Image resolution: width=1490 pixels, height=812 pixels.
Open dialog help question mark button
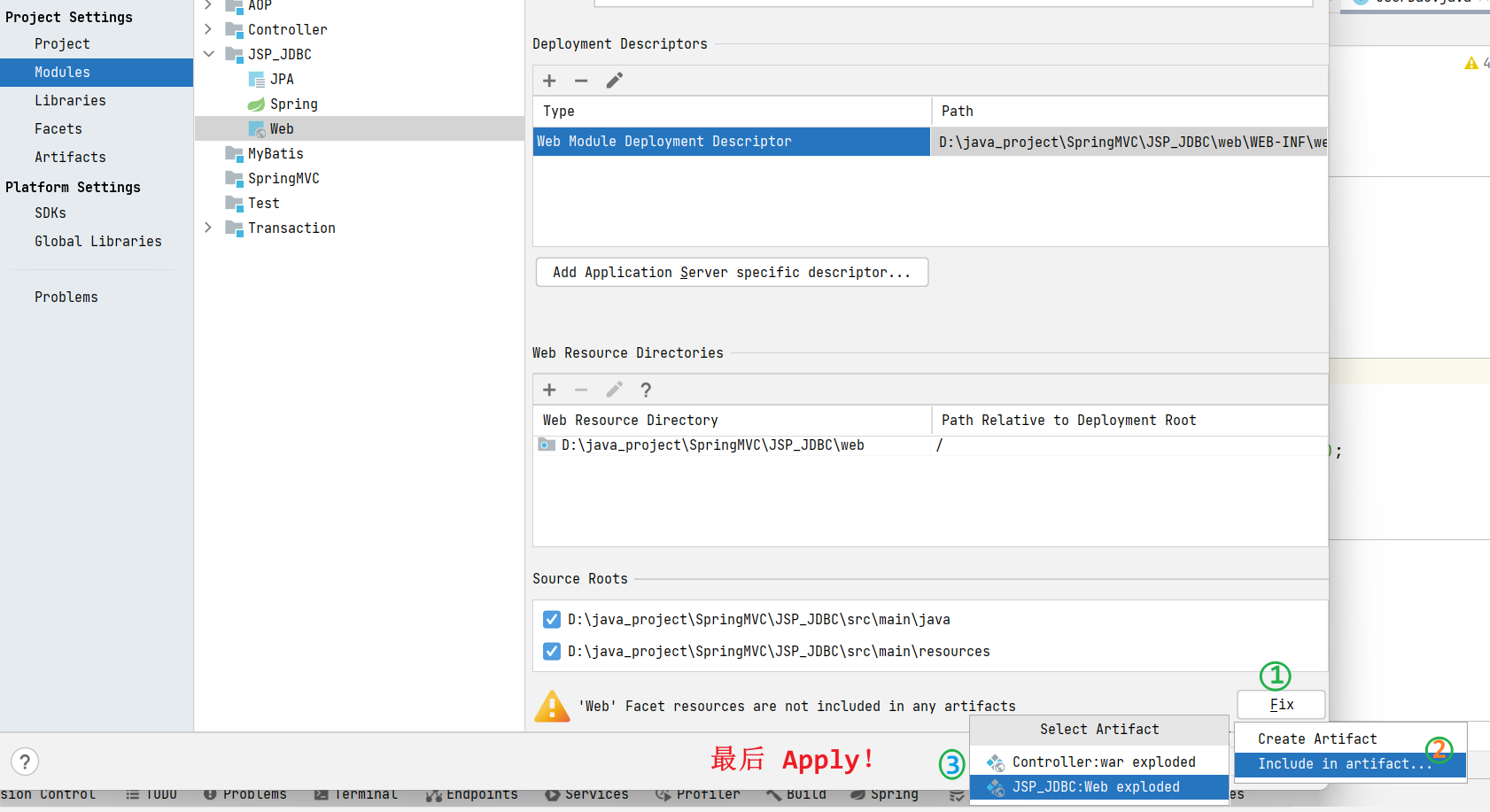coord(25,762)
